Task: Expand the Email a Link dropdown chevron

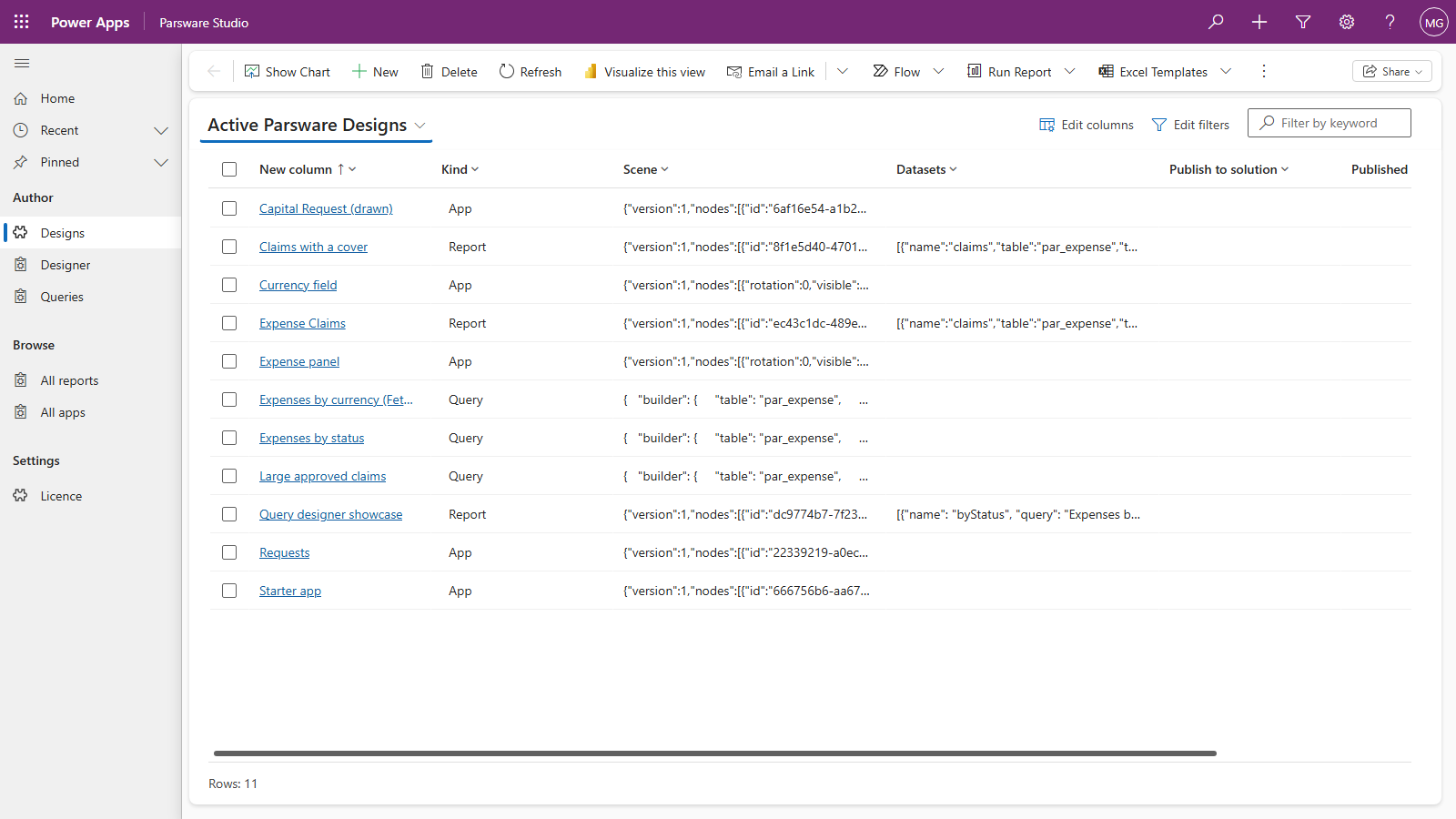Action: point(843,71)
